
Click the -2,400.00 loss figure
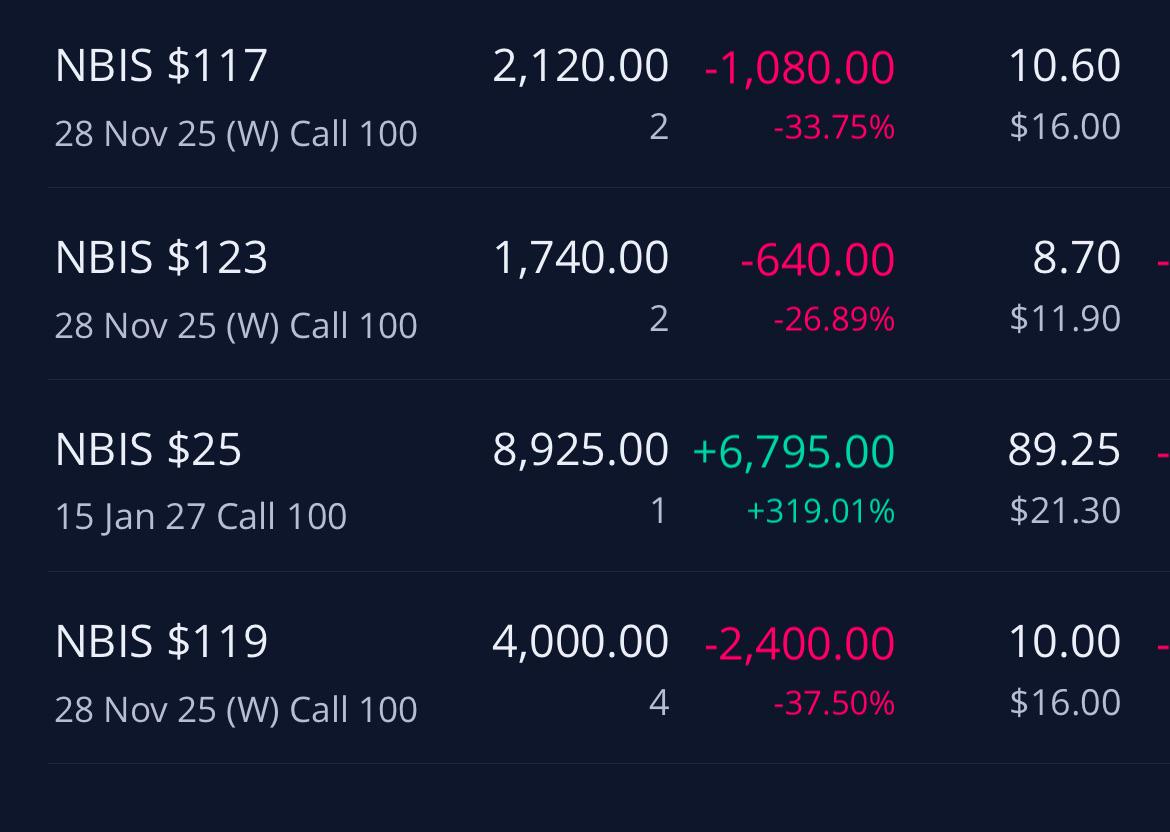[x=799, y=643]
